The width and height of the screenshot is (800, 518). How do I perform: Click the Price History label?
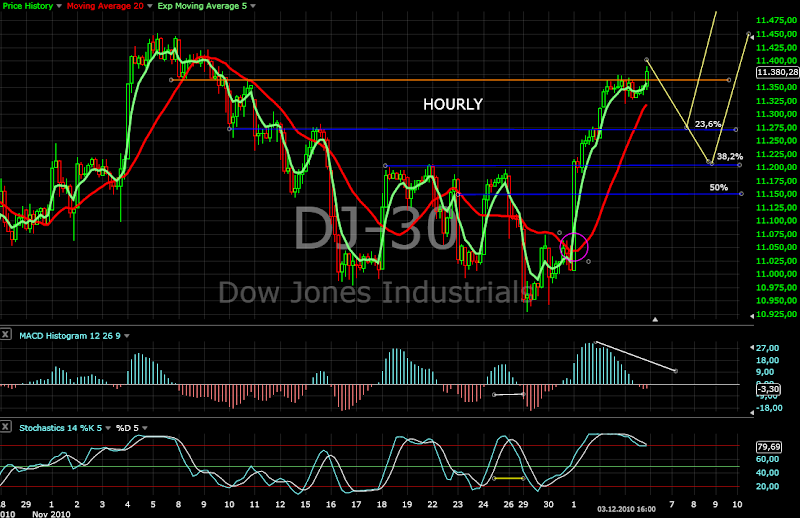coord(28,6)
